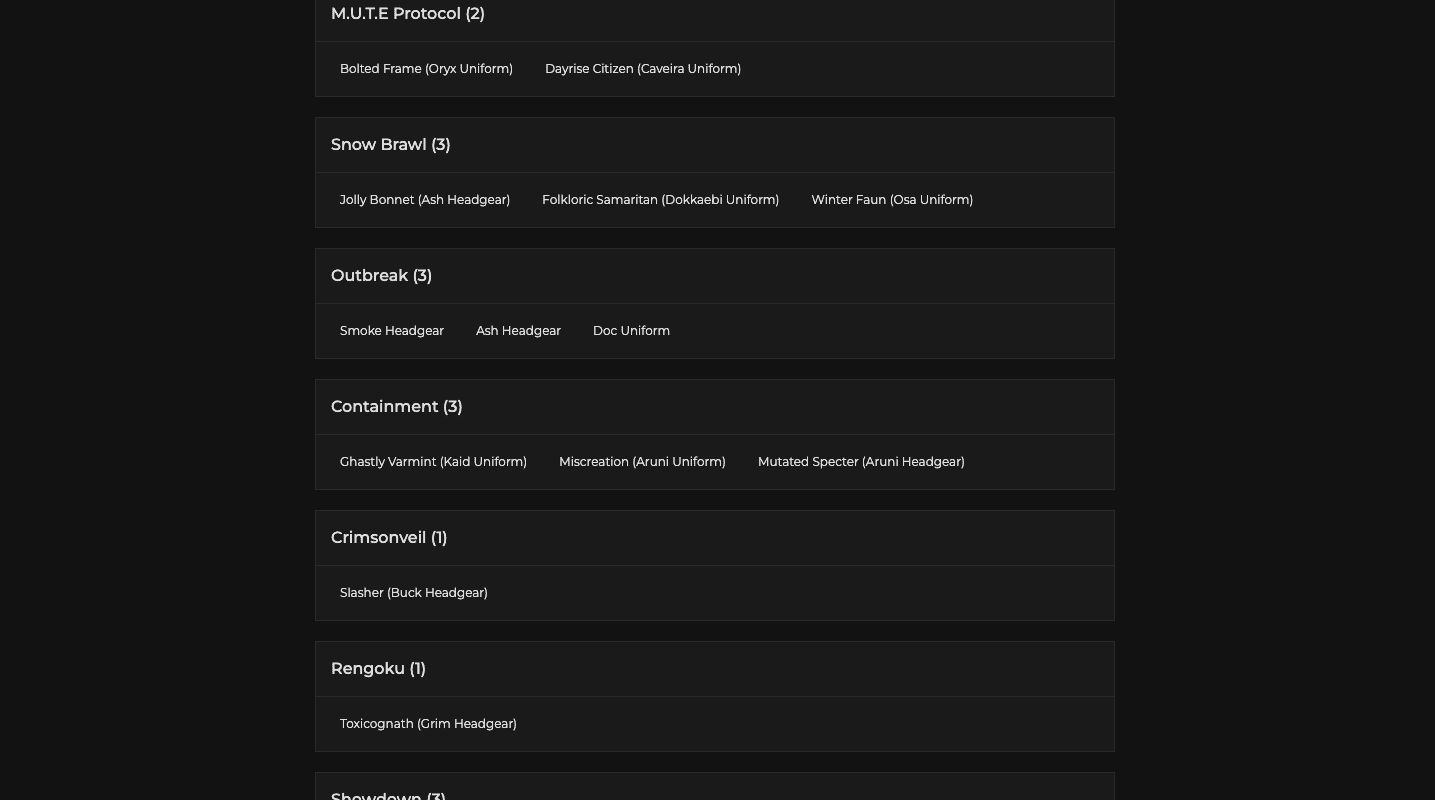
Task: Click Miscreation (Aruni Uniform) item
Action: coord(642,462)
